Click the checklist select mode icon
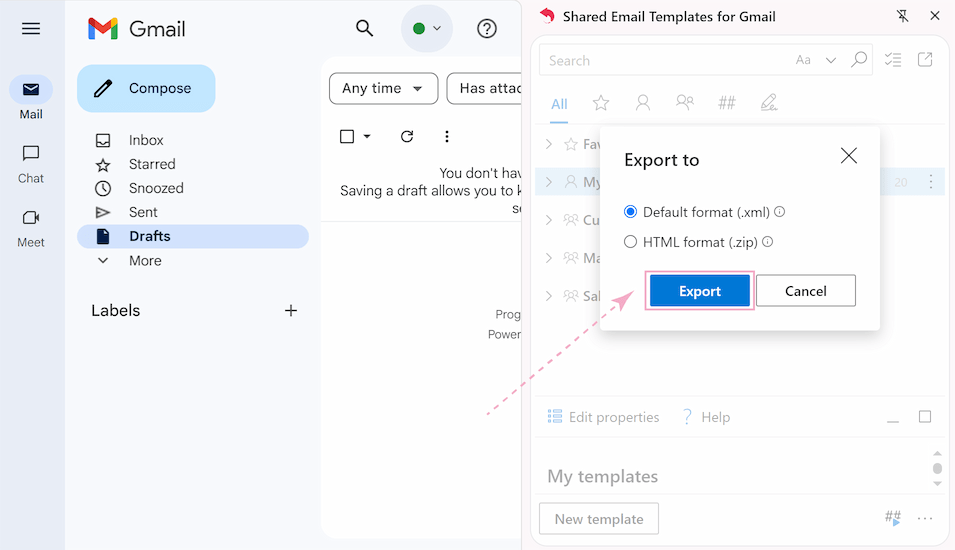The width and height of the screenshot is (955, 550). point(893,60)
